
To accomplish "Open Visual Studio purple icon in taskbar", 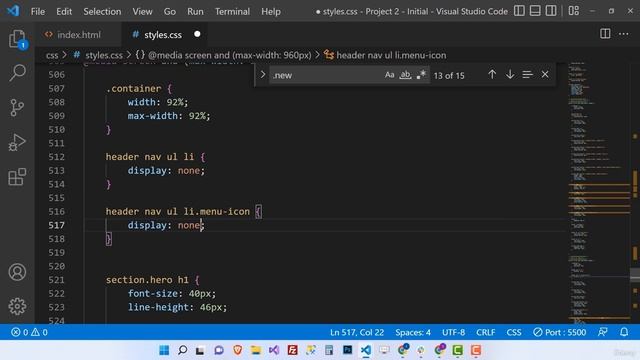I will 274,350.
